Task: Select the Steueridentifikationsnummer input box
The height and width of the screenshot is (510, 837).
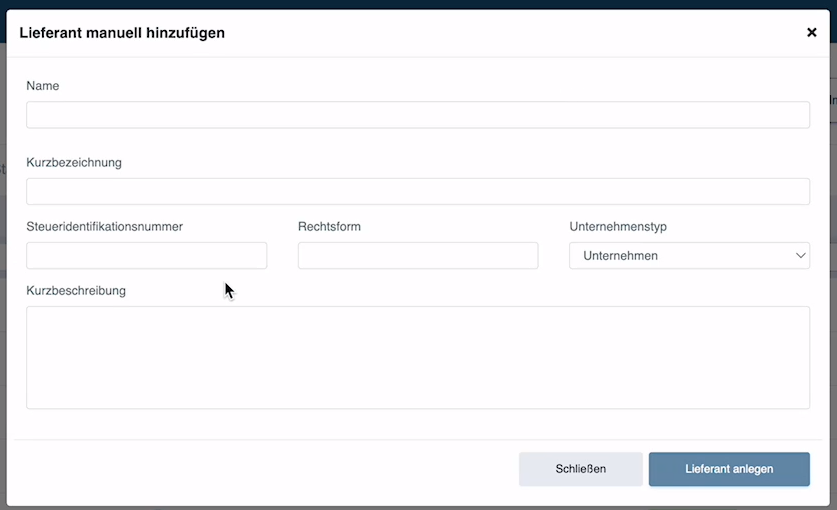Action: 146,255
